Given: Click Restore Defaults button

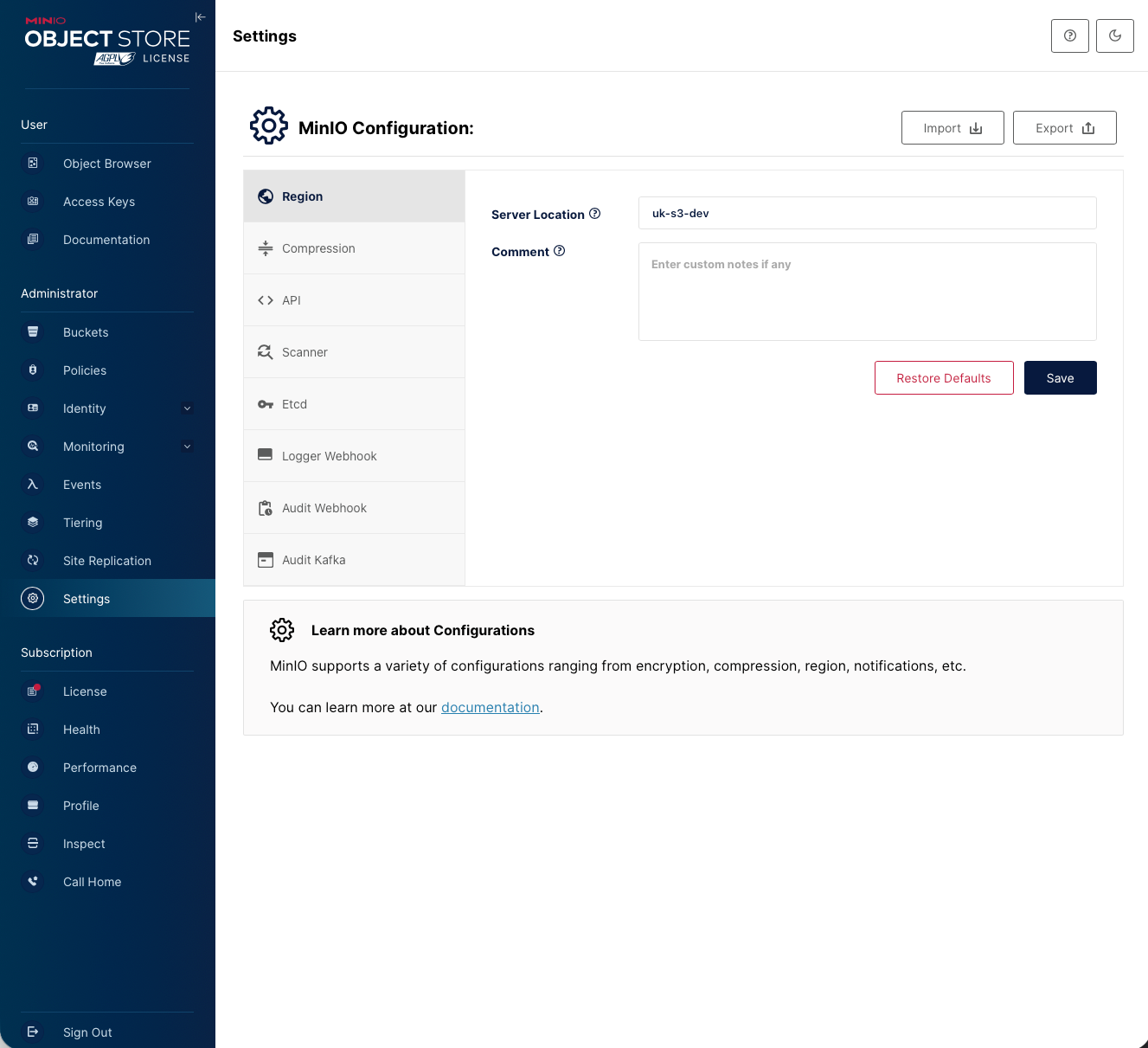Looking at the screenshot, I should [x=943, y=378].
